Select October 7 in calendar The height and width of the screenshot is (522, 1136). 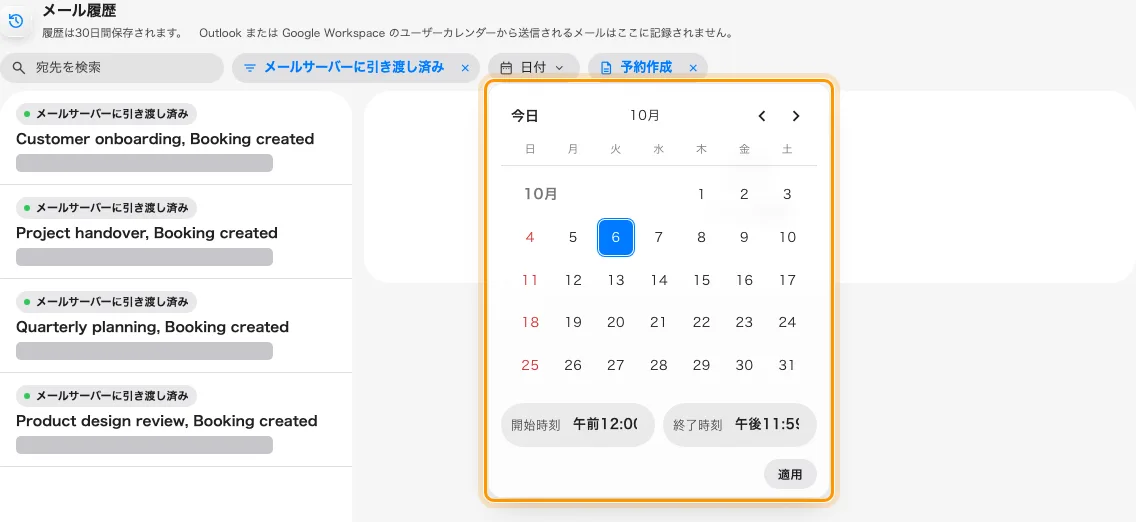click(x=659, y=237)
